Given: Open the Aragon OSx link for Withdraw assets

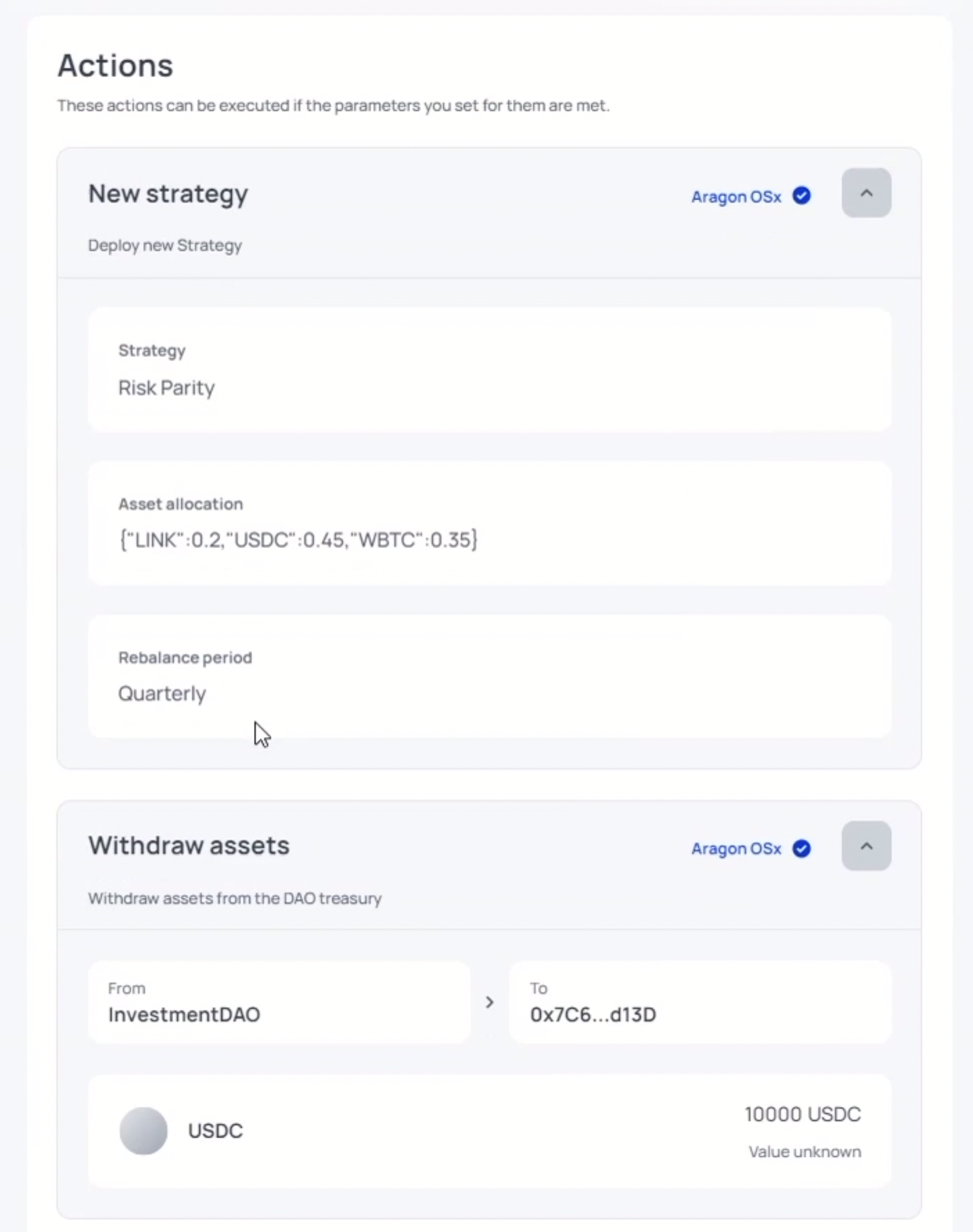Looking at the screenshot, I should pos(736,849).
